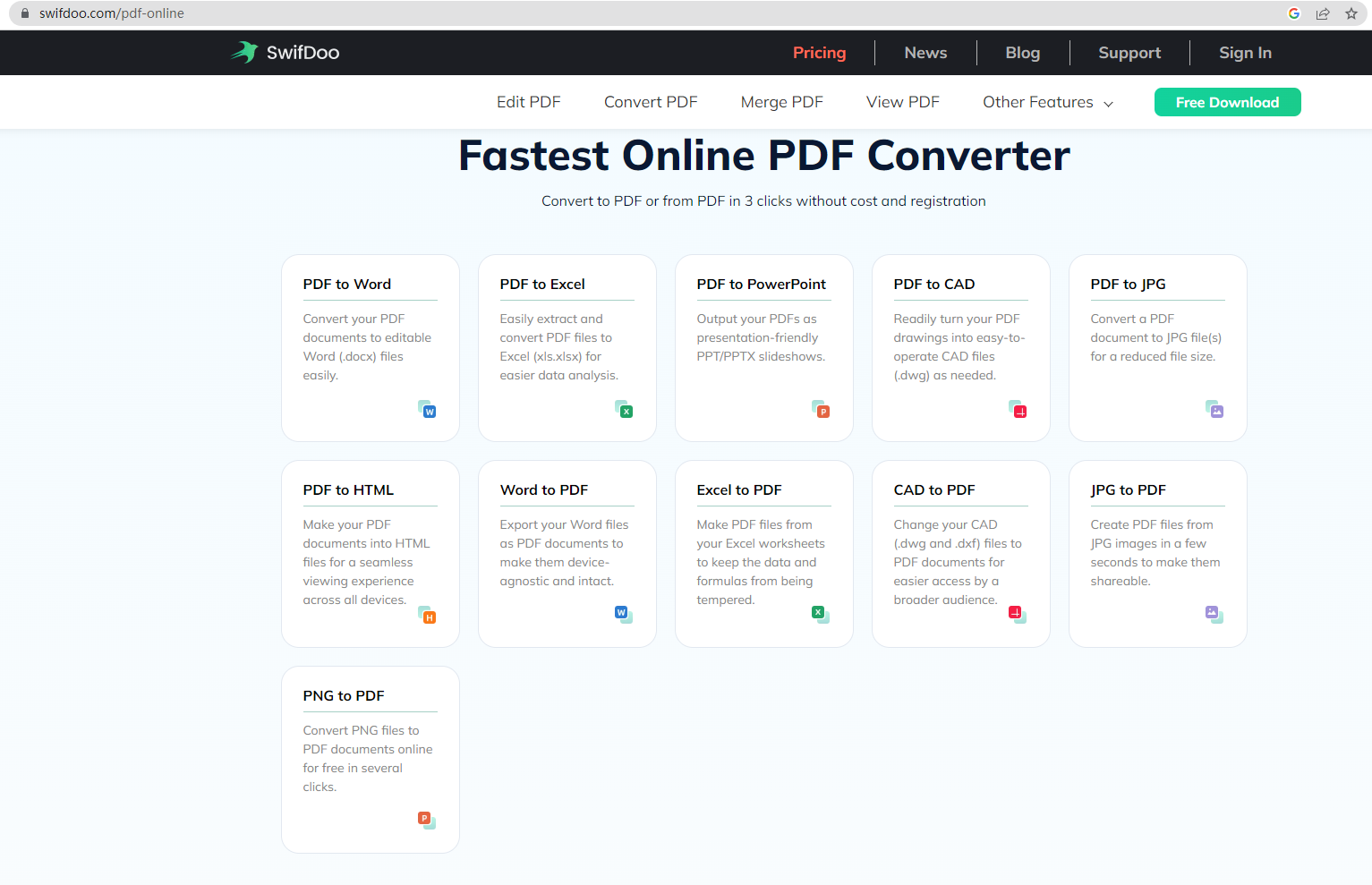Click the red CAD icon in CAD to PDF card
This screenshot has height=885, width=1372.
pyautogui.click(x=1018, y=615)
